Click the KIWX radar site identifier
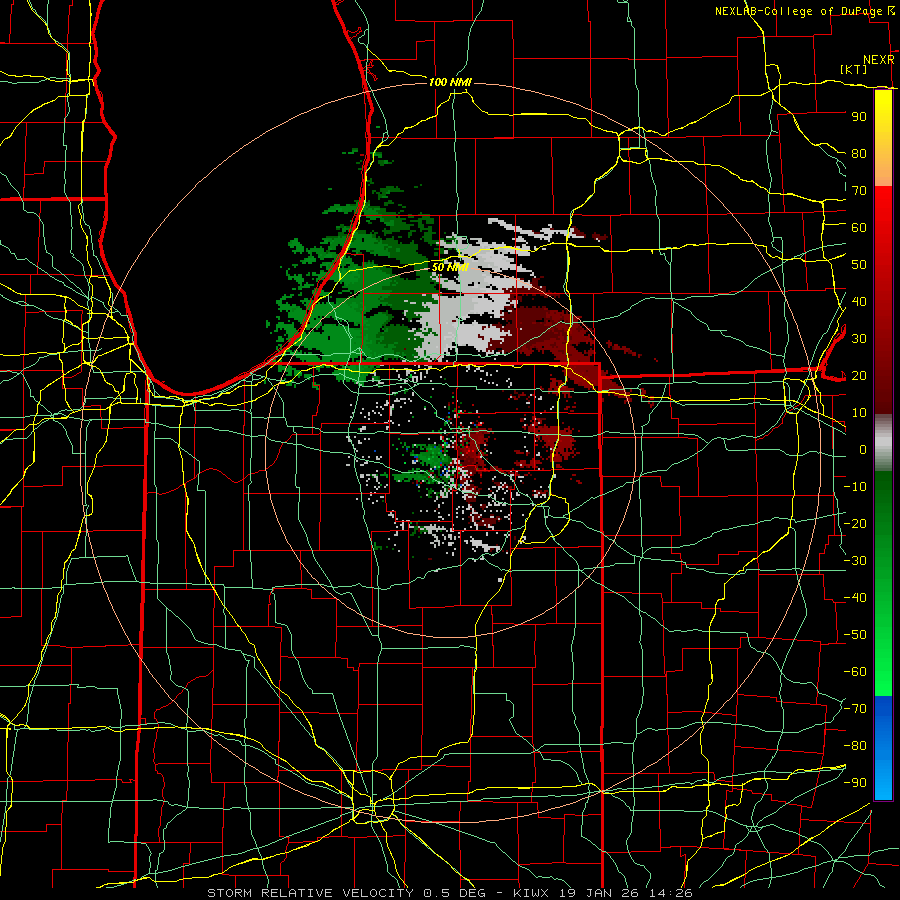 (532, 893)
